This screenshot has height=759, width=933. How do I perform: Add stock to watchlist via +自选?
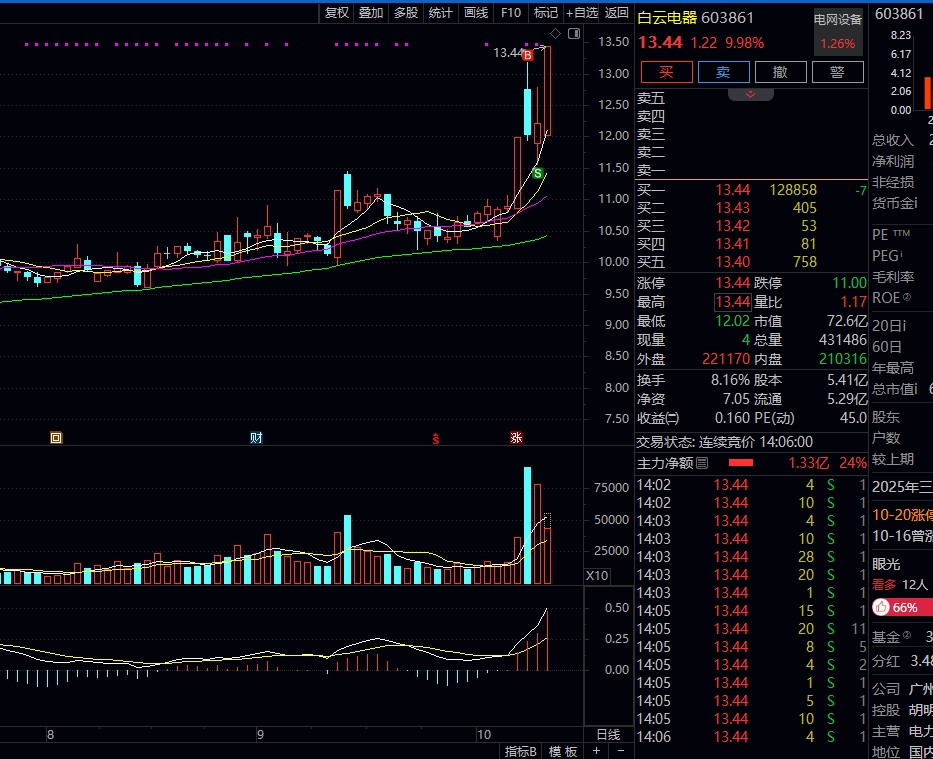[x=581, y=12]
